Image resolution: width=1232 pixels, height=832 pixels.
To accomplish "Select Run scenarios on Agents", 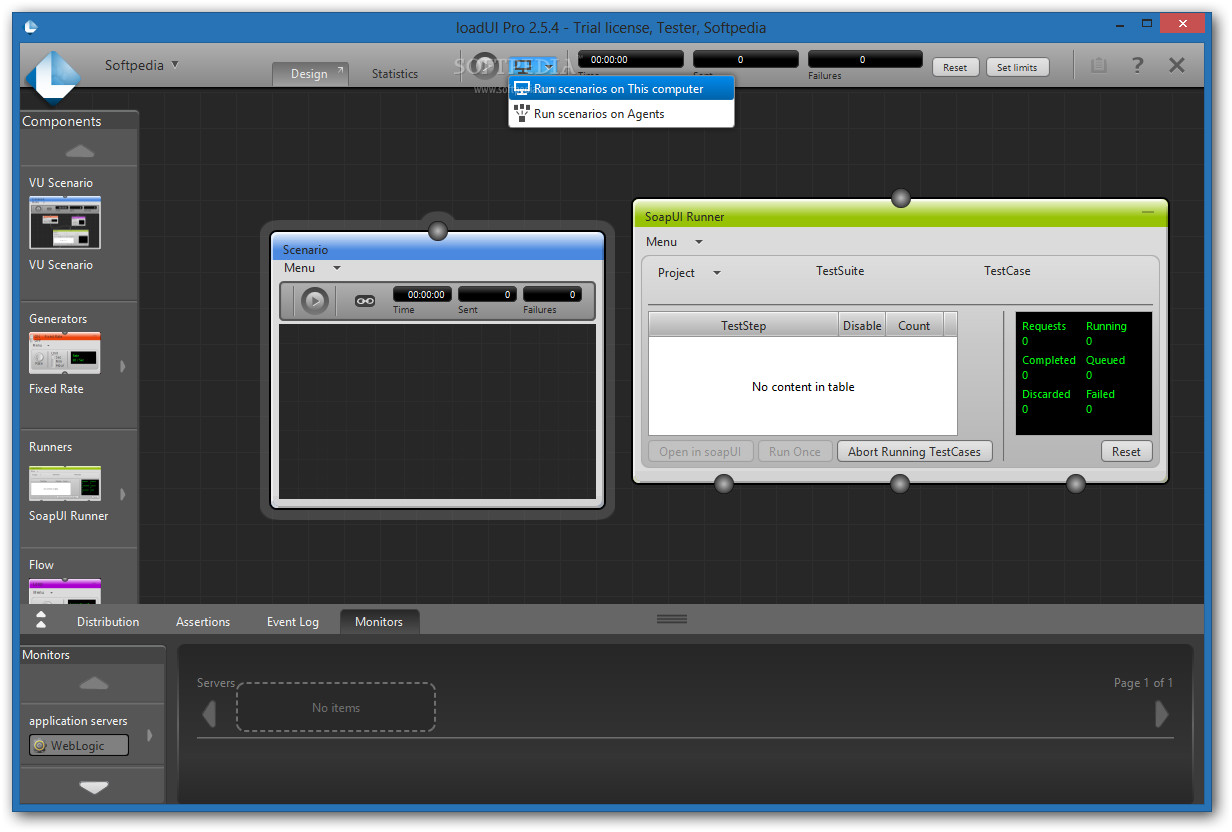I will click(x=621, y=114).
